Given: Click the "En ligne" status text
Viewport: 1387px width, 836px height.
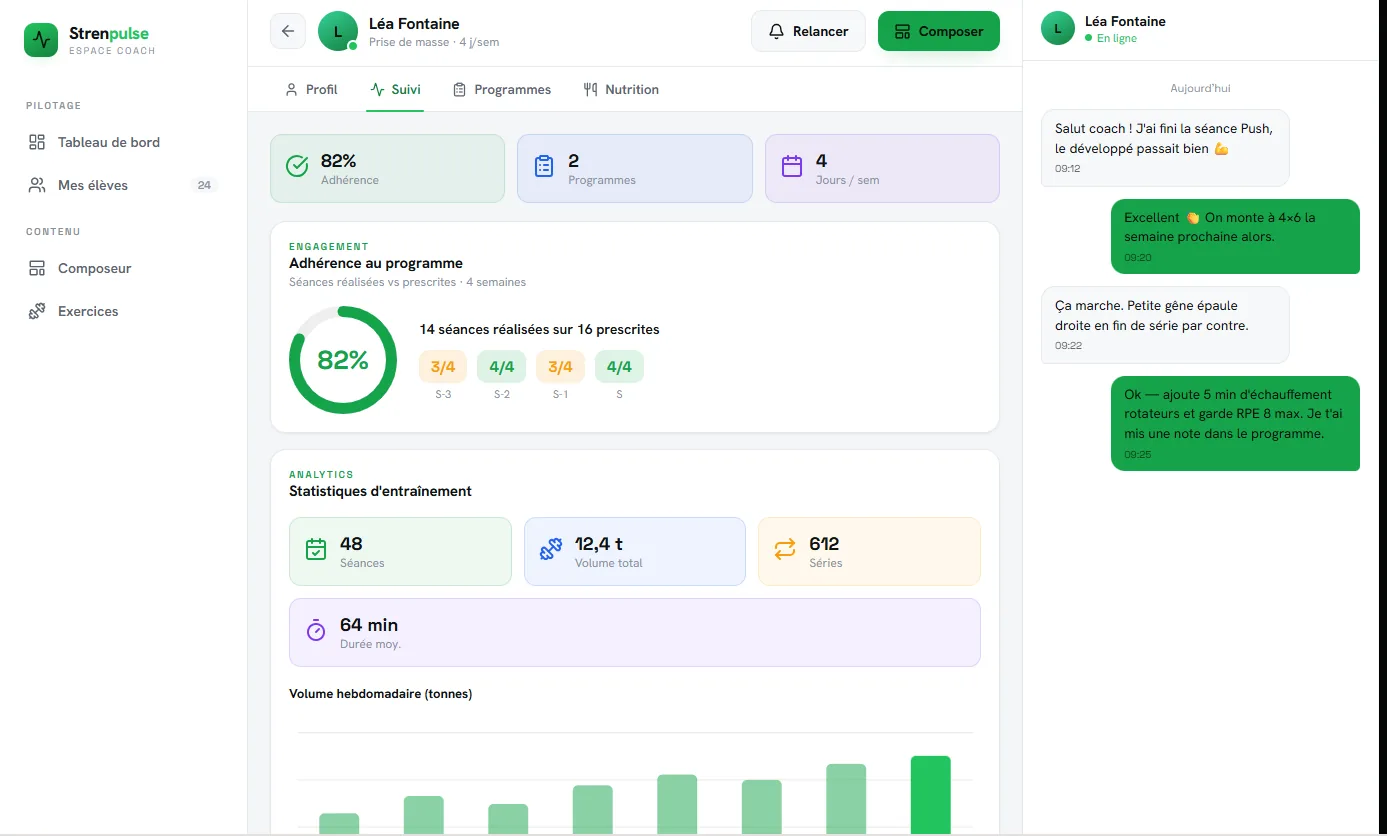Looking at the screenshot, I should 1117,38.
